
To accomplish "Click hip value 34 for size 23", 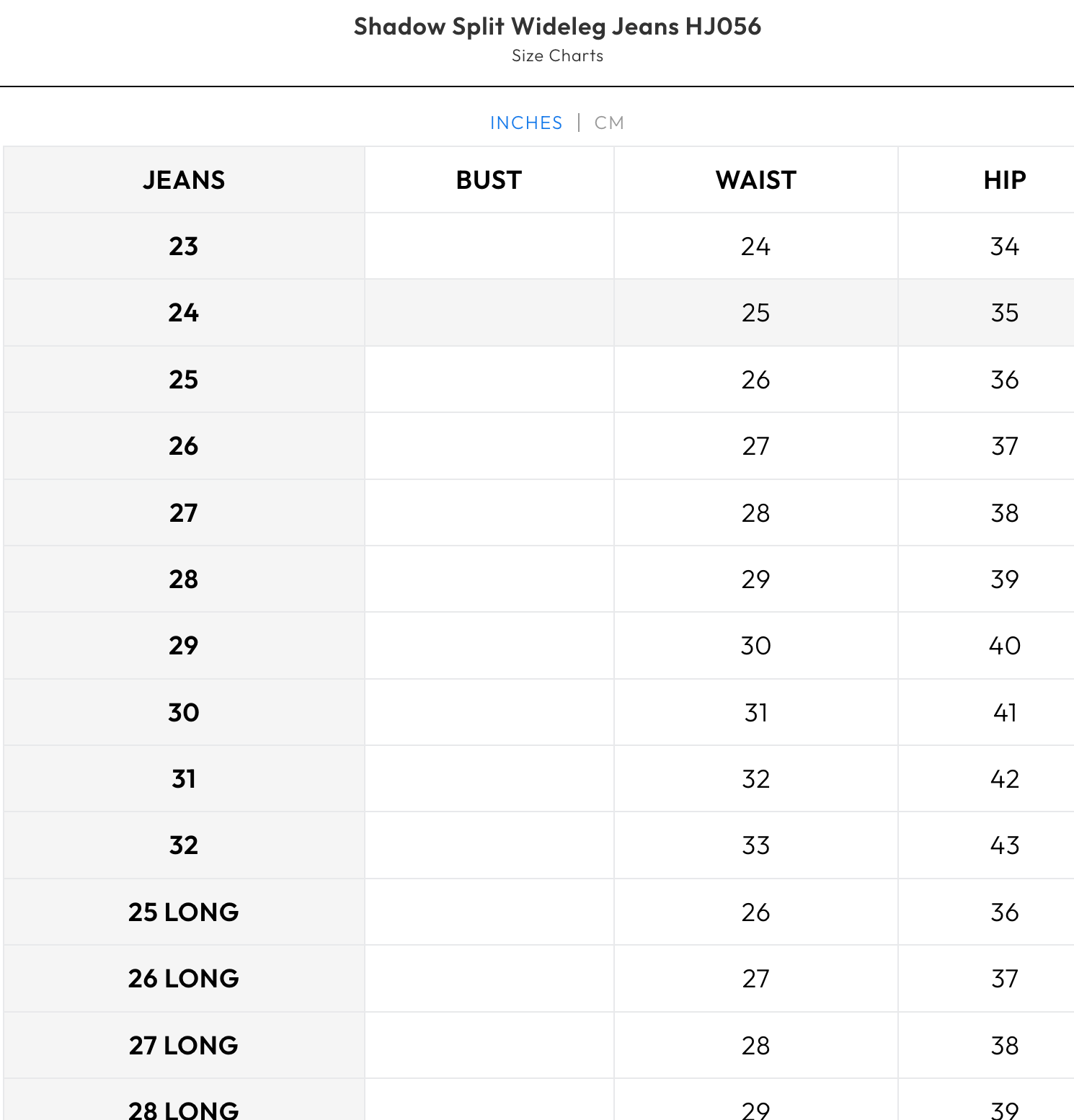I will pyautogui.click(x=1004, y=246).
